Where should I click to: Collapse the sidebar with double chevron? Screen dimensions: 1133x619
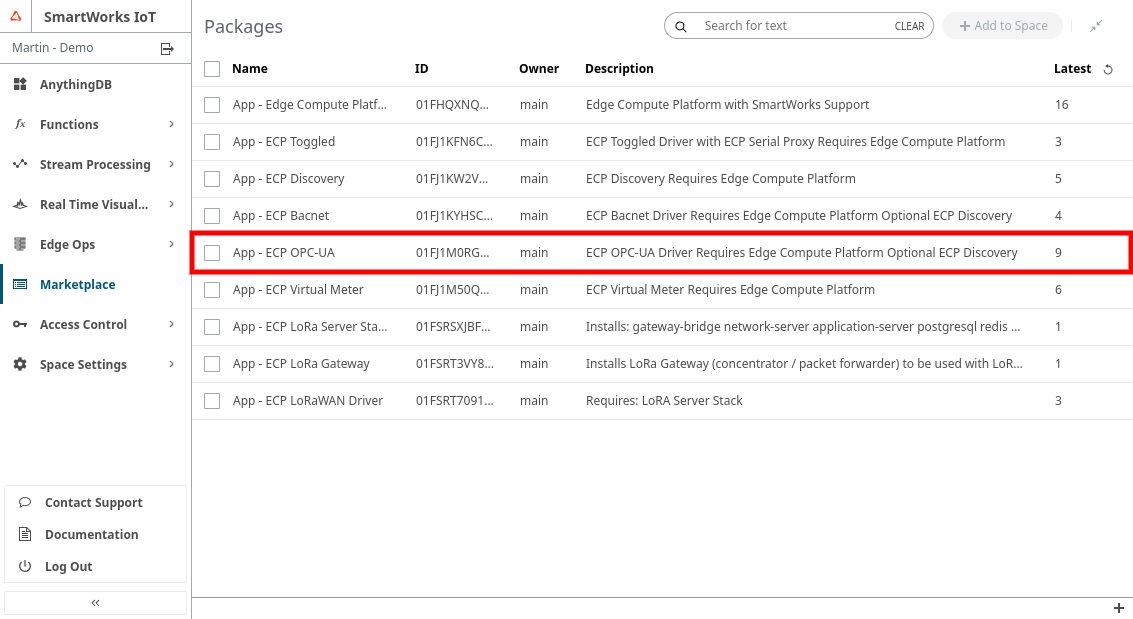pos(95,602)
